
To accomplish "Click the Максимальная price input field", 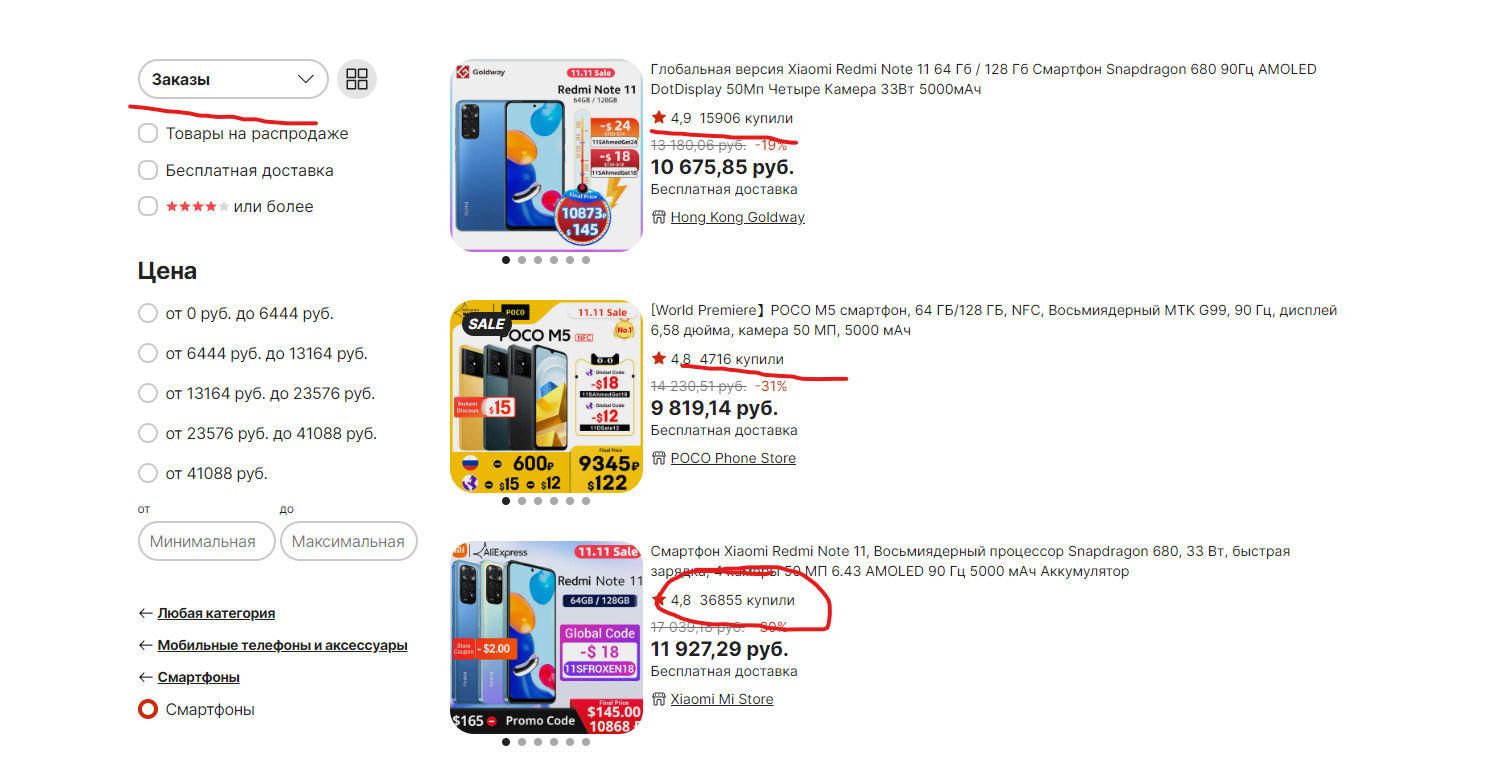I will [x=348, y=541].
